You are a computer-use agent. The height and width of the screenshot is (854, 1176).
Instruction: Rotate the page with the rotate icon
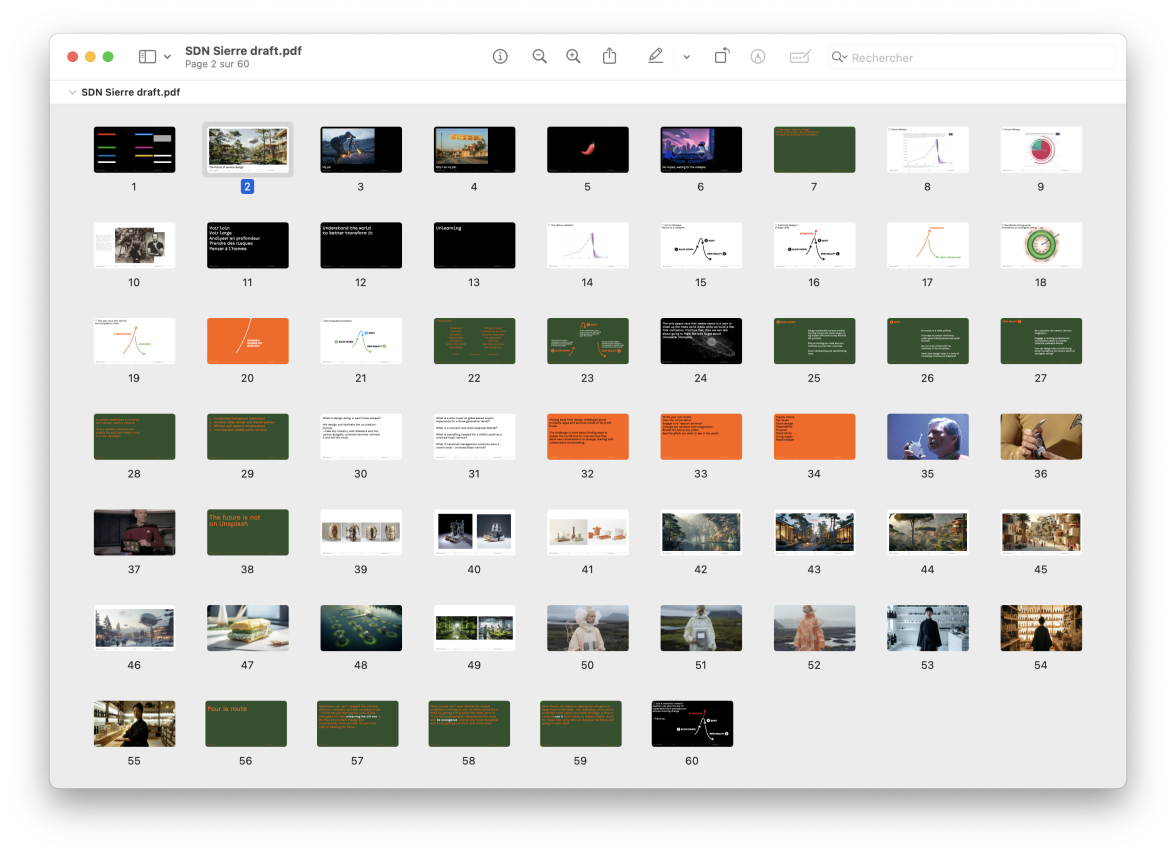click(x=721, y=57)
